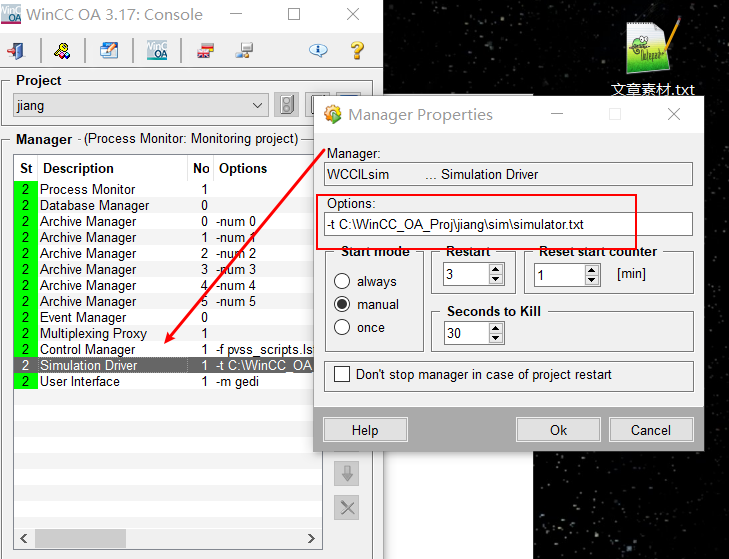Click the St column header

[x=26, y=168]
